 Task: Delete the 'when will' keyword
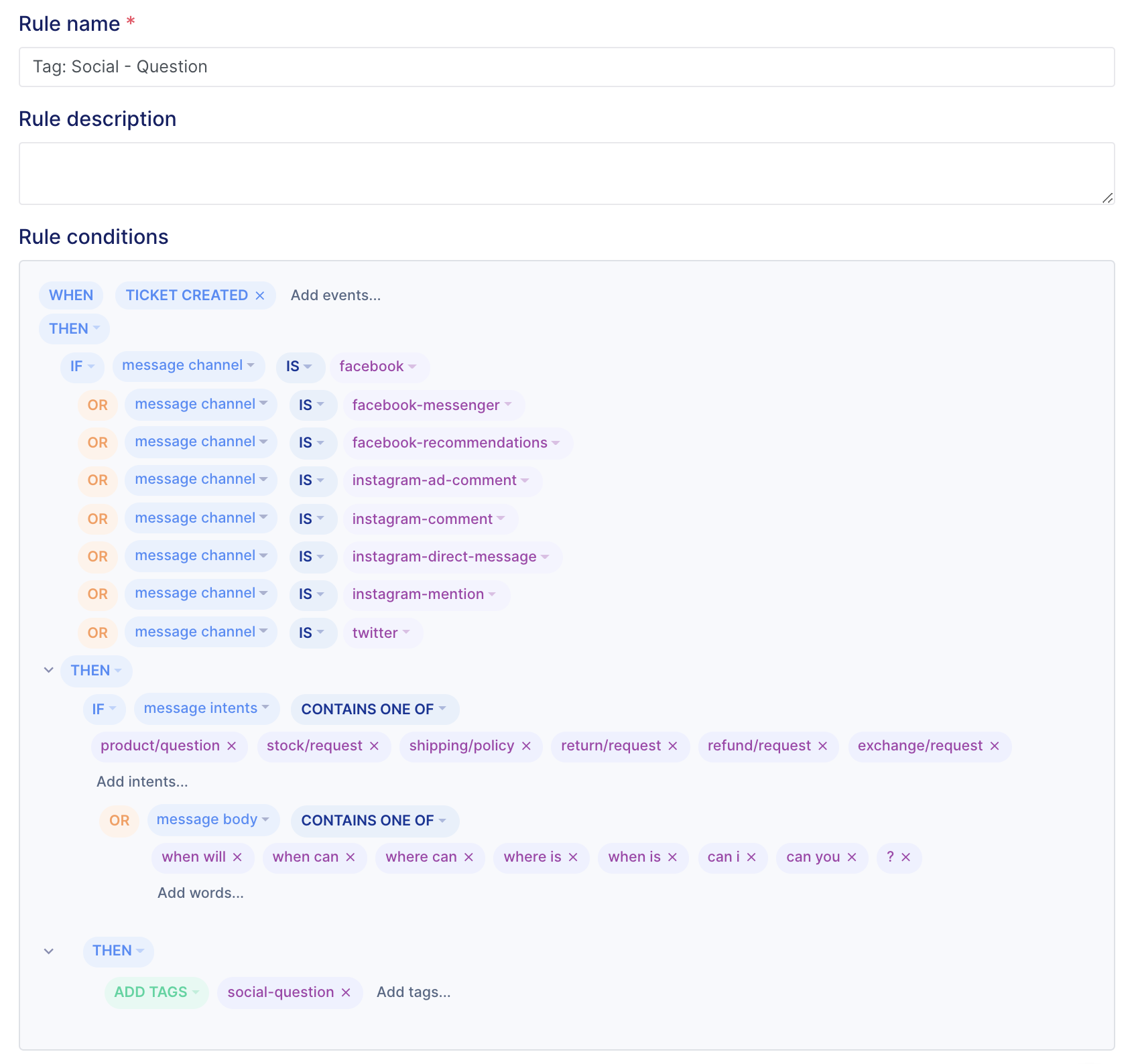(x=238, y=857)
